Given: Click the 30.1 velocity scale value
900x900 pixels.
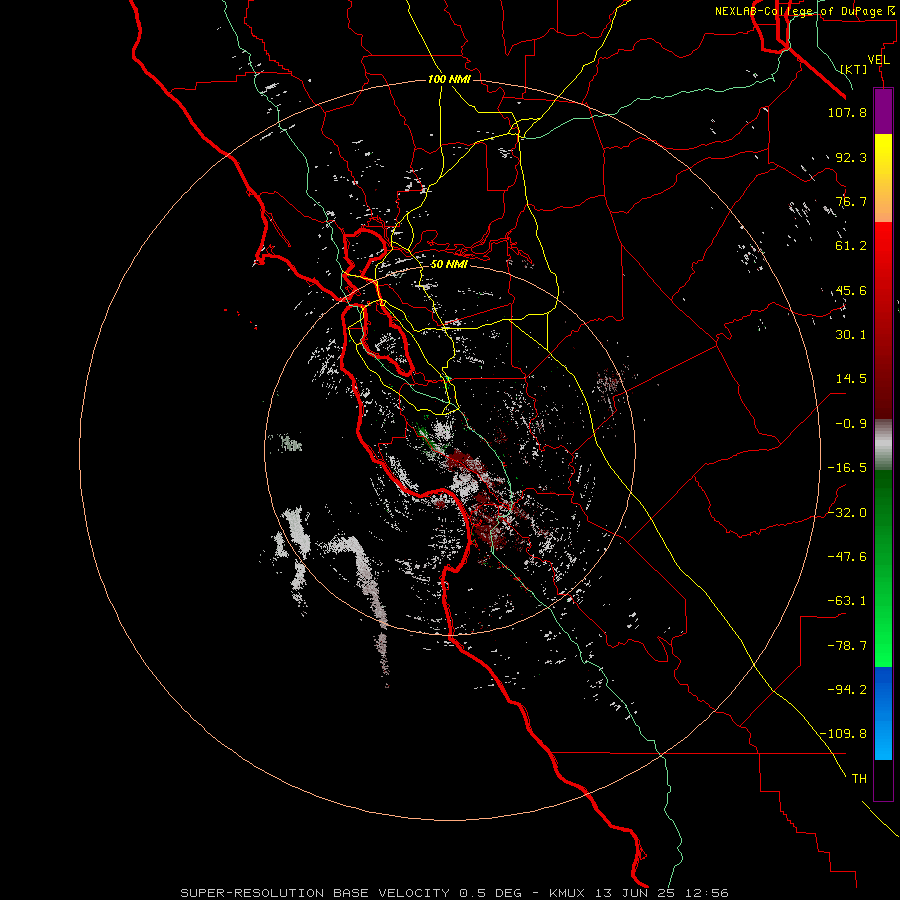Looking at the screenshot, I should [x=851, y=335].
